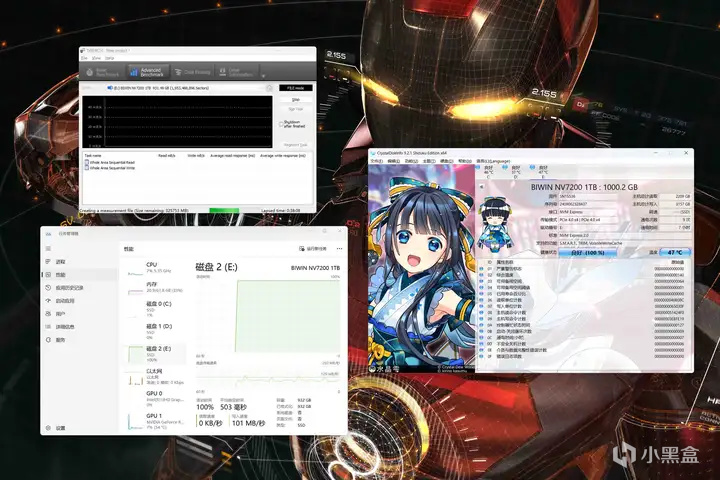Screen dimensions: 720x480
Task: Click firmware field in CrystalDiskInfo
Action: coord(589,196)
